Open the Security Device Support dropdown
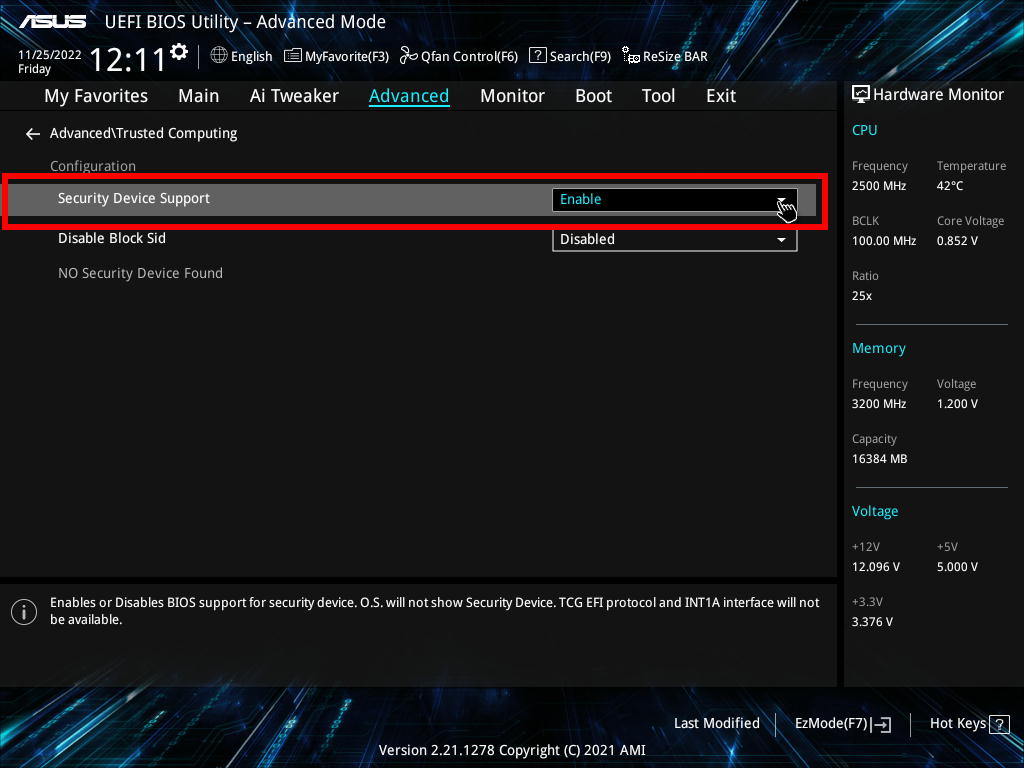Screen dimensions: 1024x768 (675, 199)
